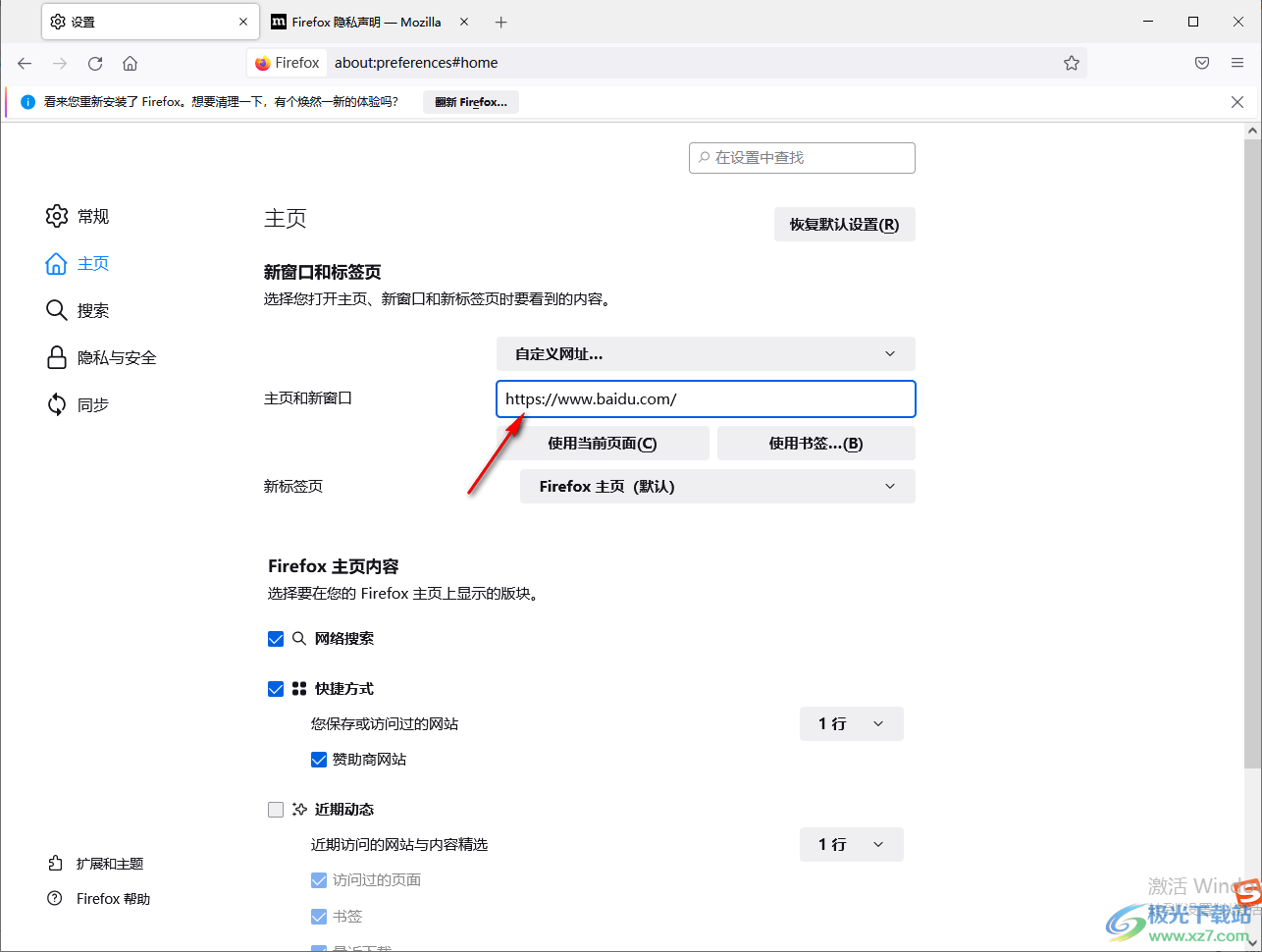Click the 主页 section heading
This screenshot has height=952, width=1262.
pyautogui.click(x=286, y=219)
